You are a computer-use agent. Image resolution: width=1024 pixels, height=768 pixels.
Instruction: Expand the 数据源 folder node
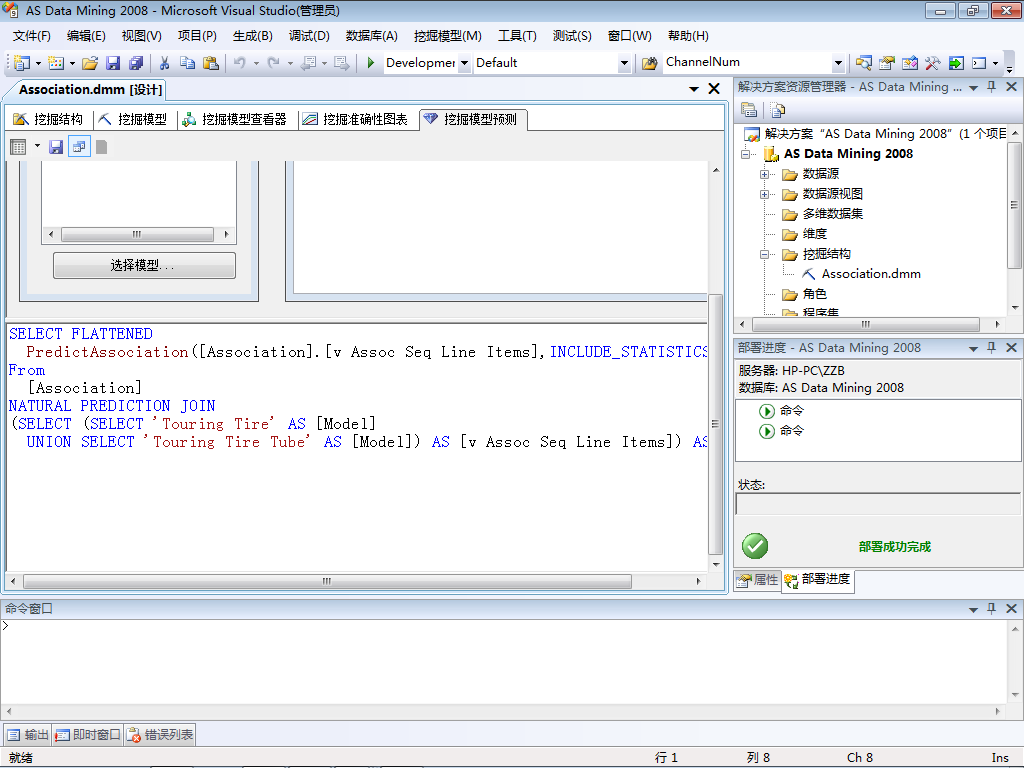pyautogui.click(x=764, y=174)
